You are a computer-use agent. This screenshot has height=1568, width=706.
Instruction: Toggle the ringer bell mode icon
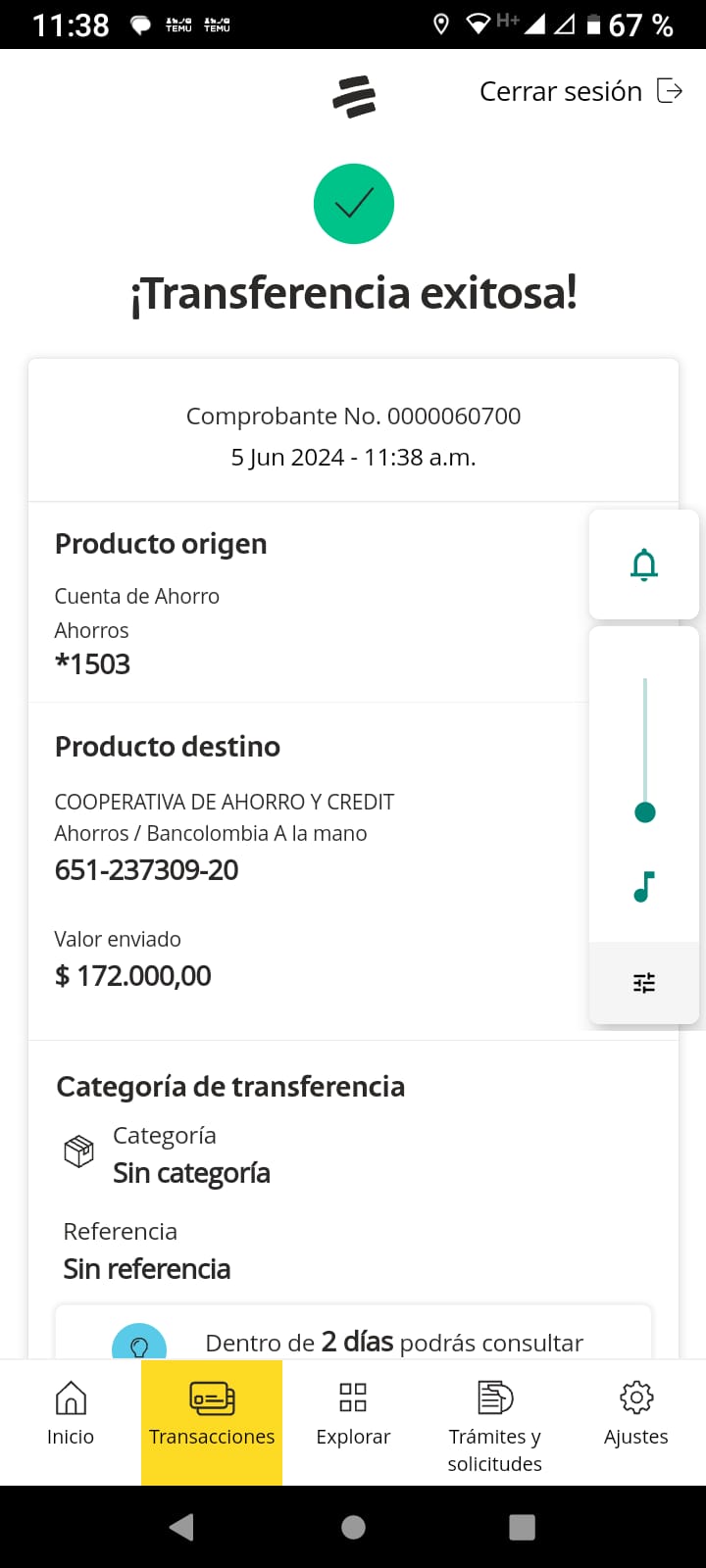[644, 564]
